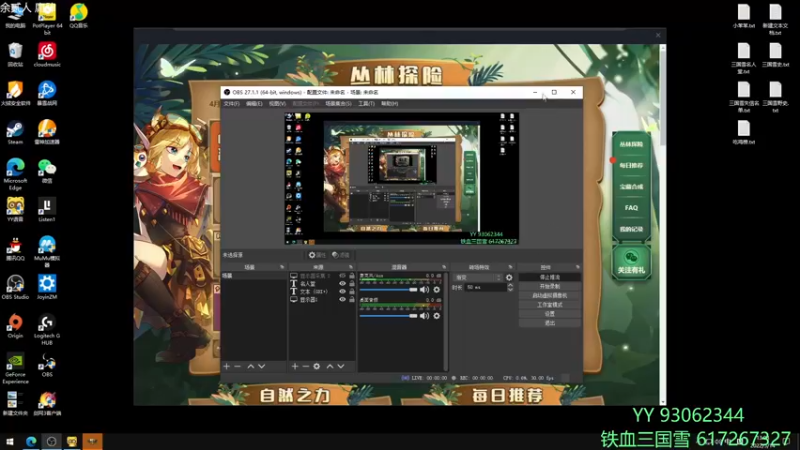Open cloudmusic desktop icon
This screenshot has height=450, width=800.
click(47, 55)
